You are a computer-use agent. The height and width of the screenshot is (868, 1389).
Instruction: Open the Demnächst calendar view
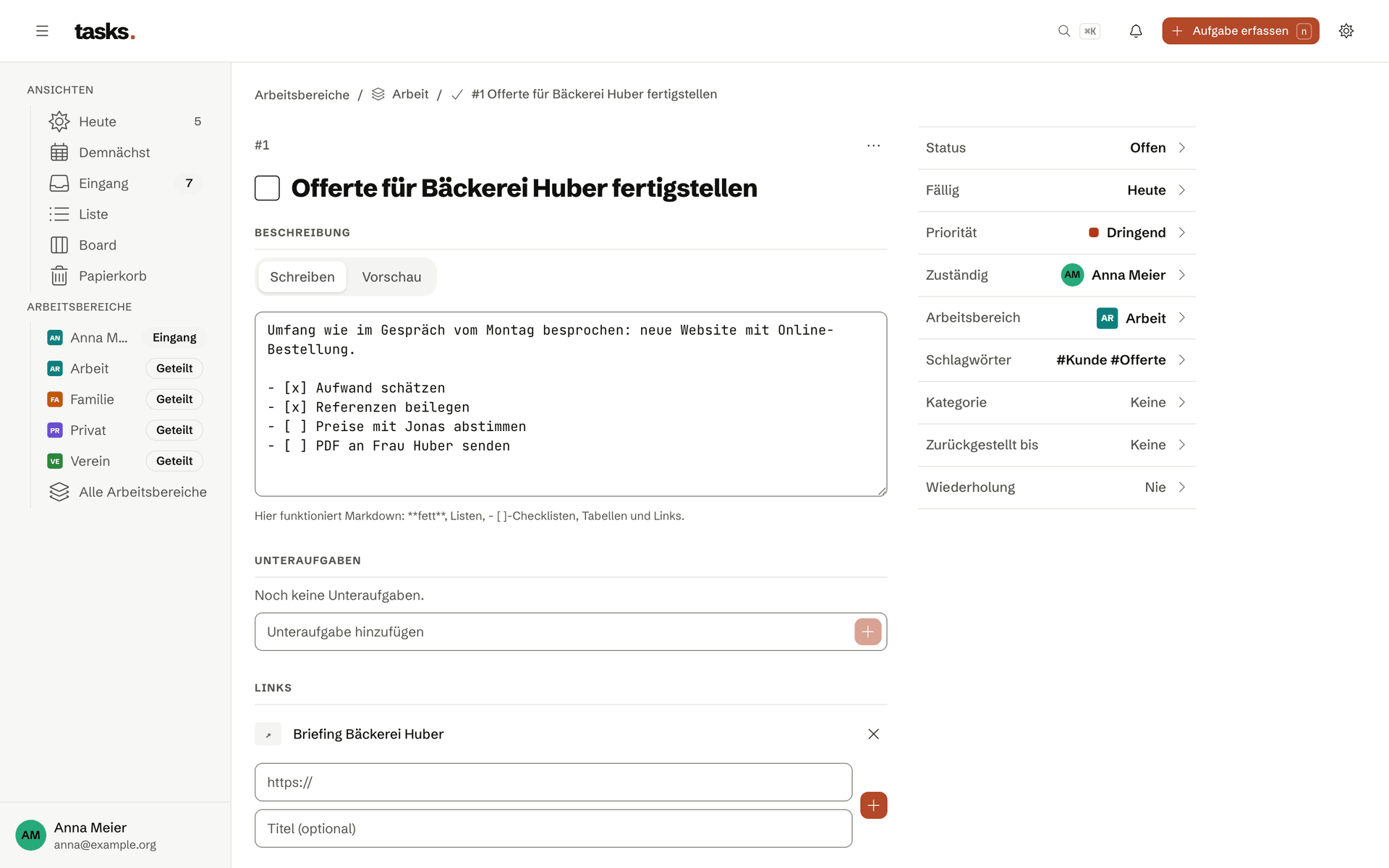[x=125, y=153]
